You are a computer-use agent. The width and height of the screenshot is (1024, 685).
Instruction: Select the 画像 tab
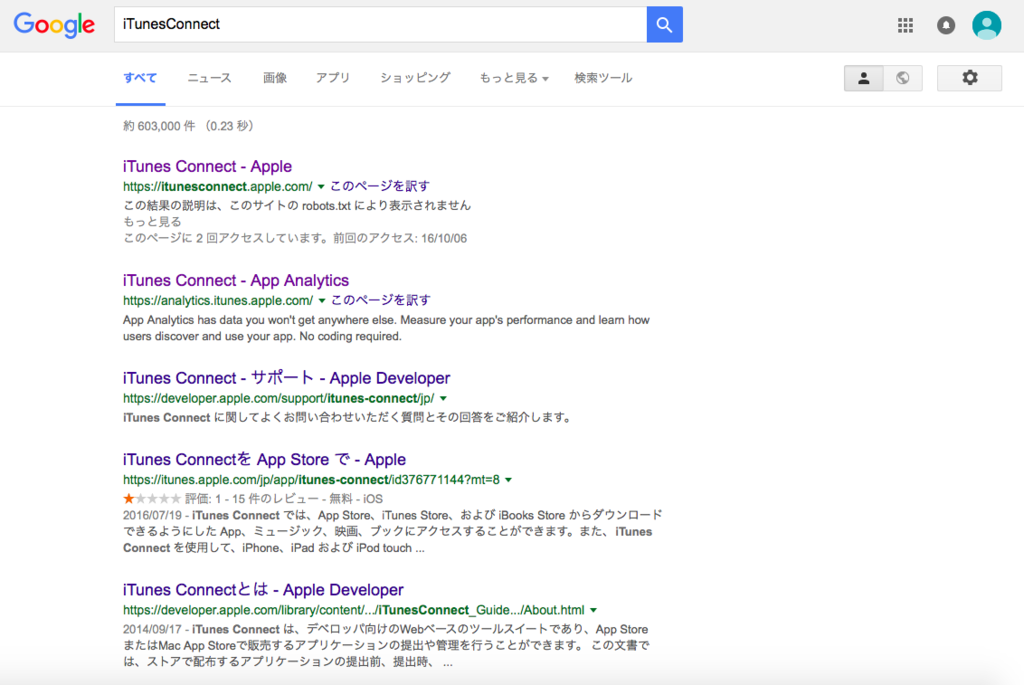(275, 78)
